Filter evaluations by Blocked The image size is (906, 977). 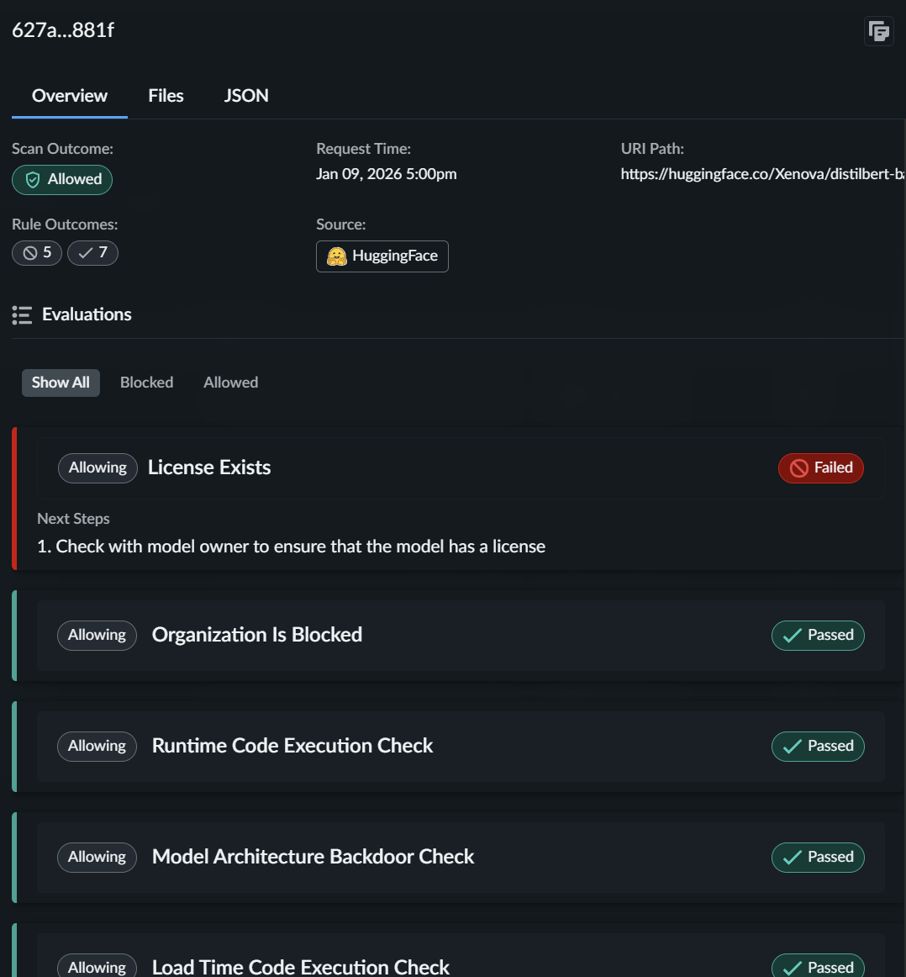(x=146, y=383)
